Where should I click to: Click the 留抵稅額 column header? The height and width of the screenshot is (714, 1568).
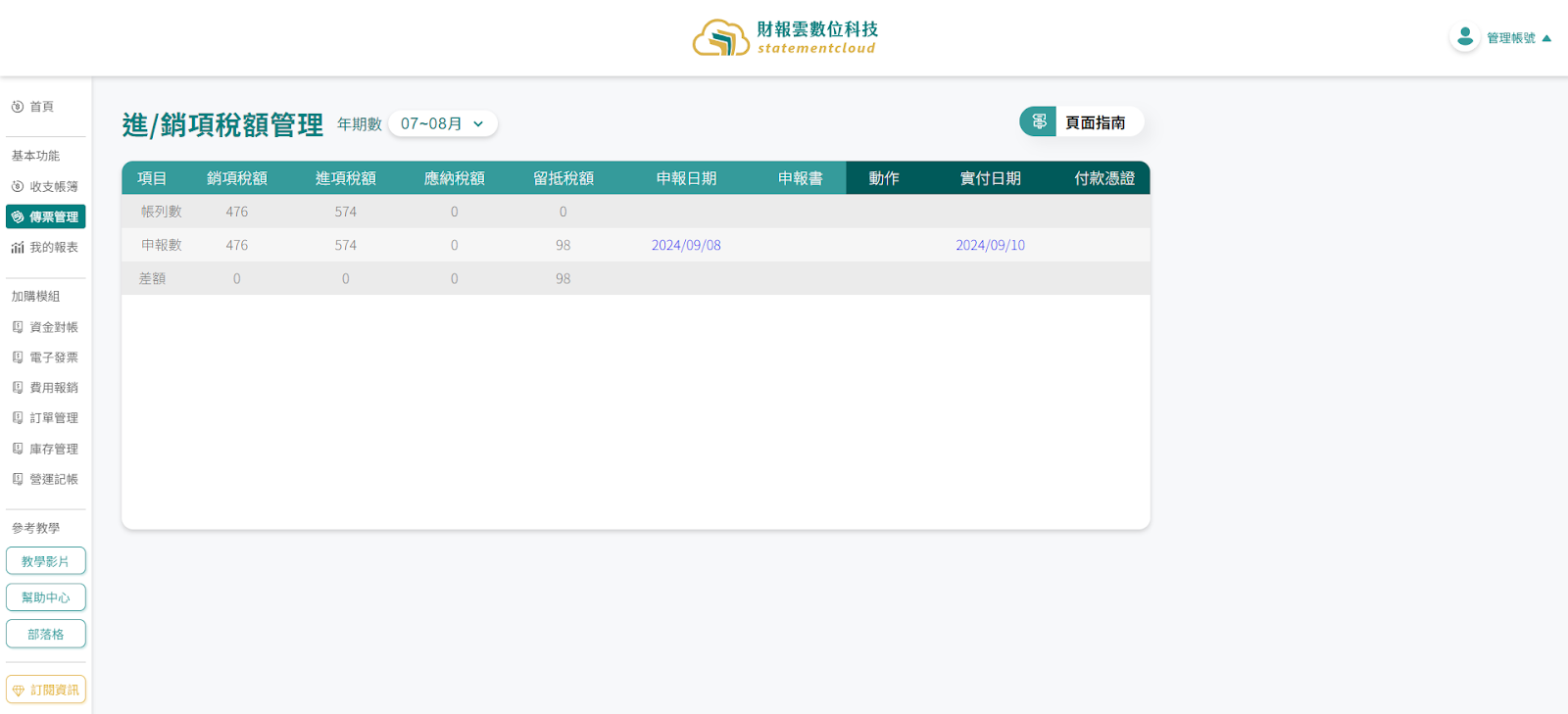pyautogui.click(x=563, y=178)
